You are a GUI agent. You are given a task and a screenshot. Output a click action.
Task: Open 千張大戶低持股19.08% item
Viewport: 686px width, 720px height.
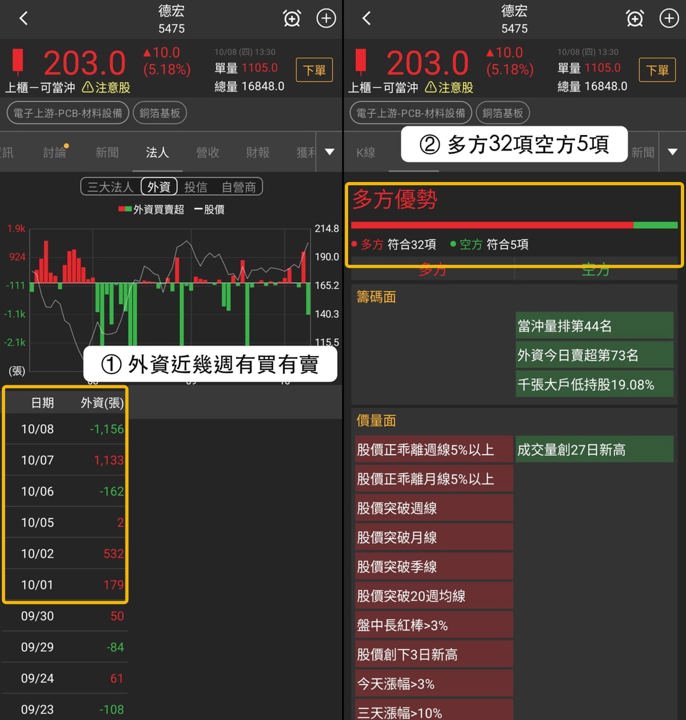click(x=595, y=384)
